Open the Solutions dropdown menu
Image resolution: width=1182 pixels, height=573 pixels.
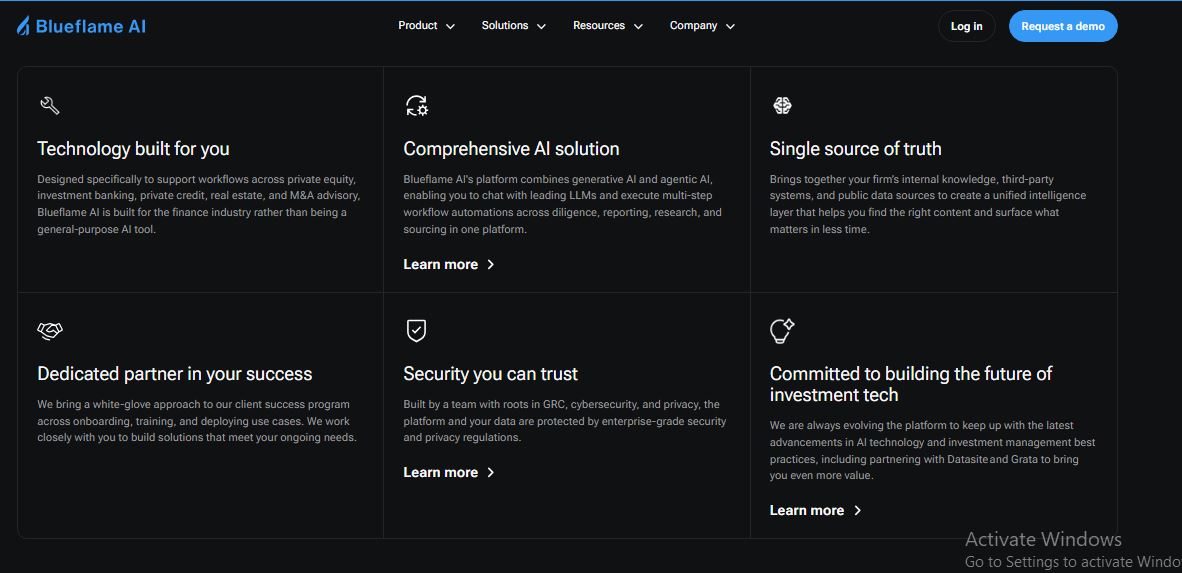point(513,26)
